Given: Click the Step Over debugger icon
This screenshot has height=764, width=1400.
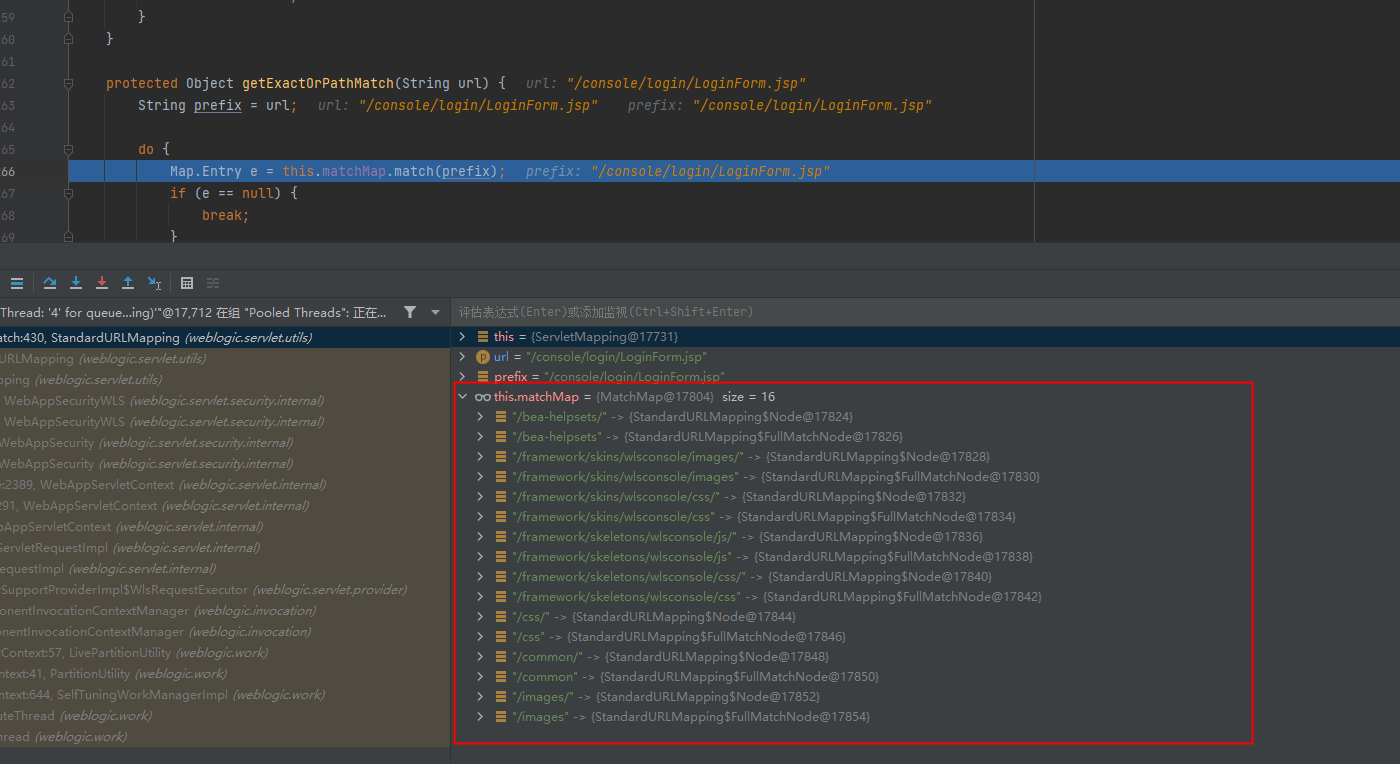Looking at the screenshot, I should point(50,283).
